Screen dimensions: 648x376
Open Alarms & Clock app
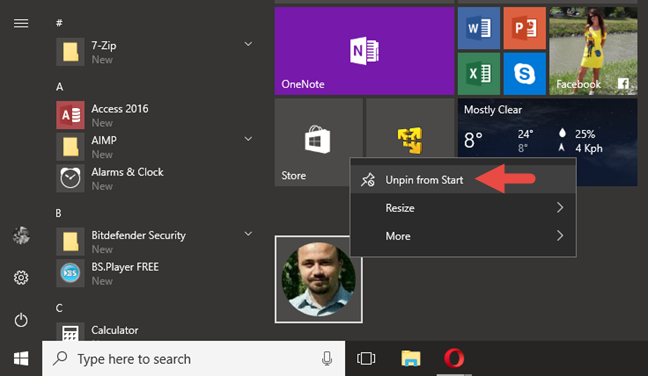click(x=156, y=178)
